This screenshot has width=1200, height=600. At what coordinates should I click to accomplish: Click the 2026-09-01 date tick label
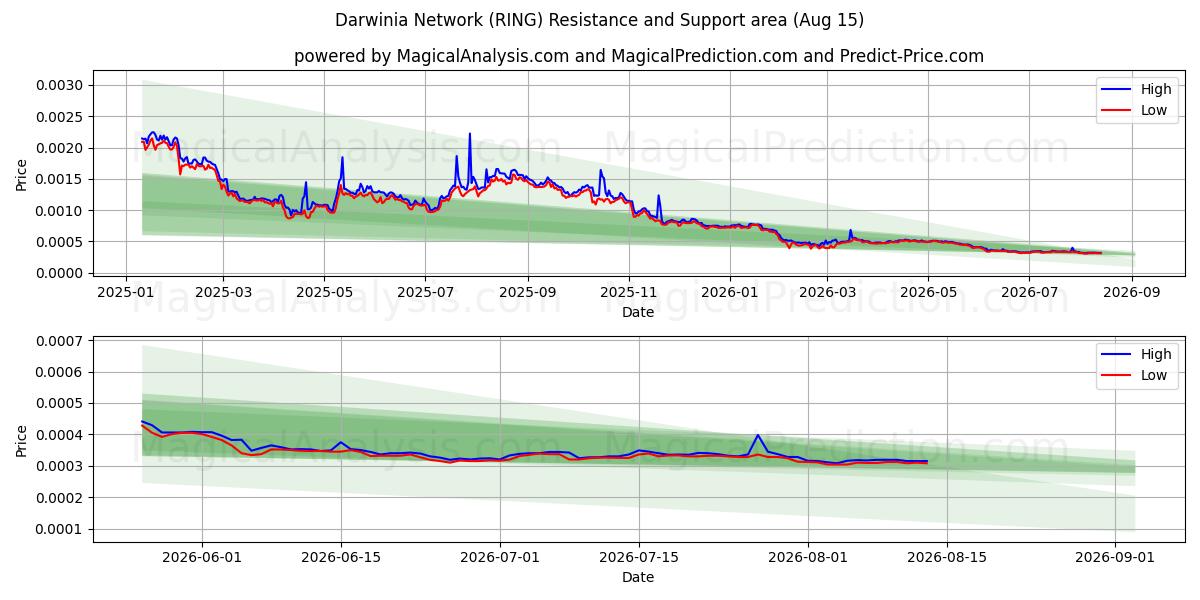[x=1116, y=558]
